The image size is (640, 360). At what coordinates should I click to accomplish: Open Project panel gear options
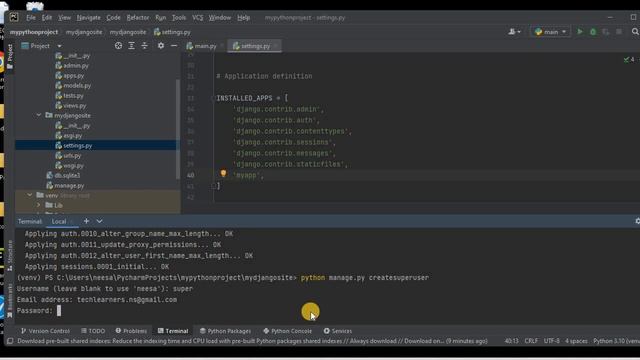[161, 46]
